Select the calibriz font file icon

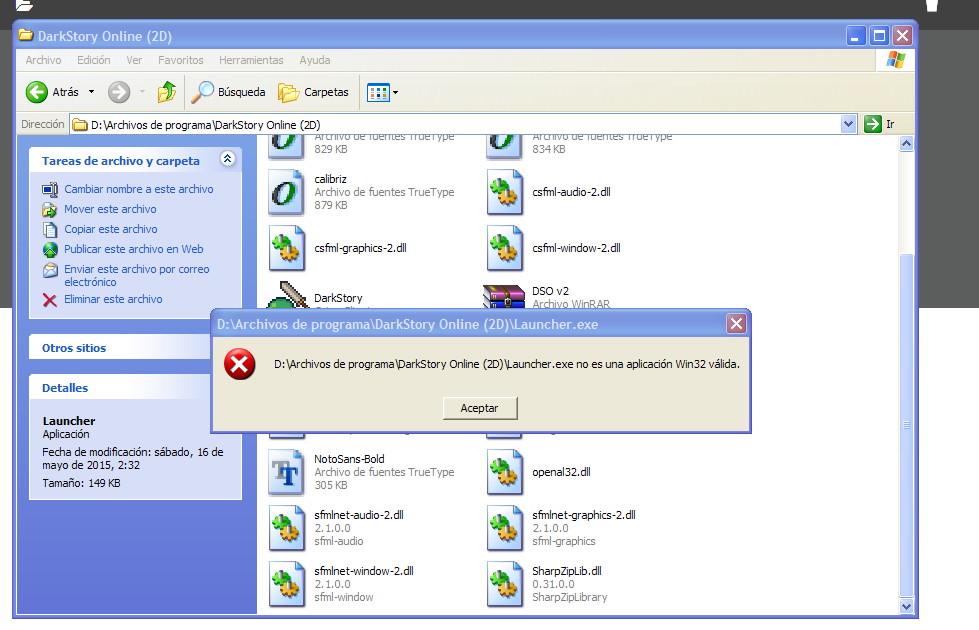point(287,192)
